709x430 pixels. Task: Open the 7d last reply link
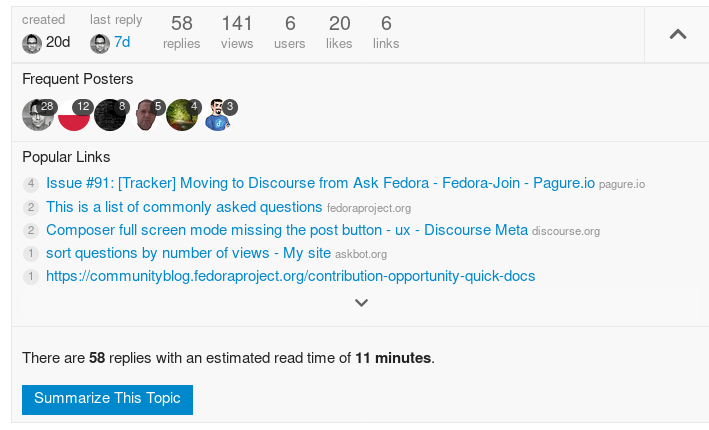click(x=122, y=43)
